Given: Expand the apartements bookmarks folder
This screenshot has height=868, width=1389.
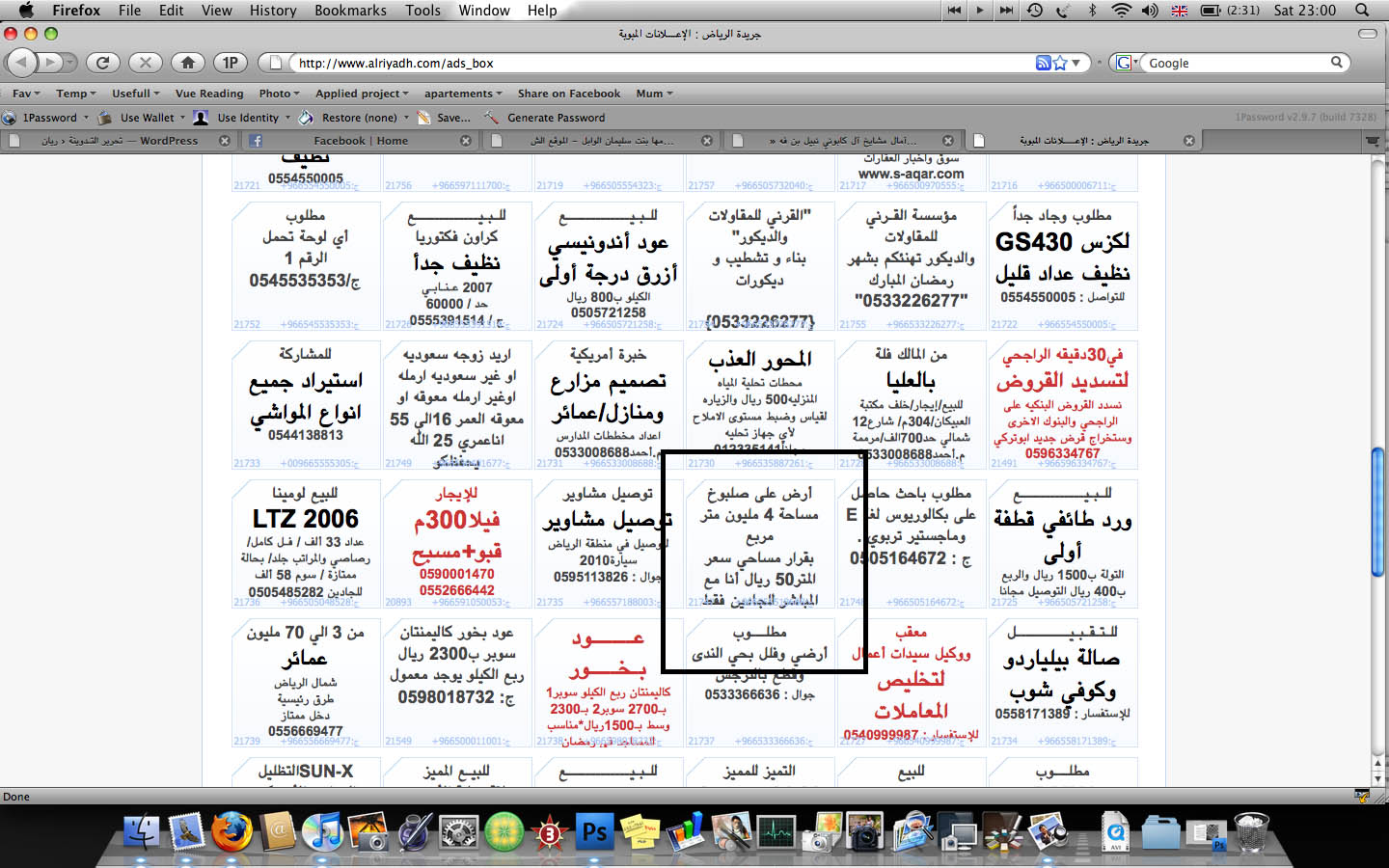Looking at the screenshot, I should point(463,94).
